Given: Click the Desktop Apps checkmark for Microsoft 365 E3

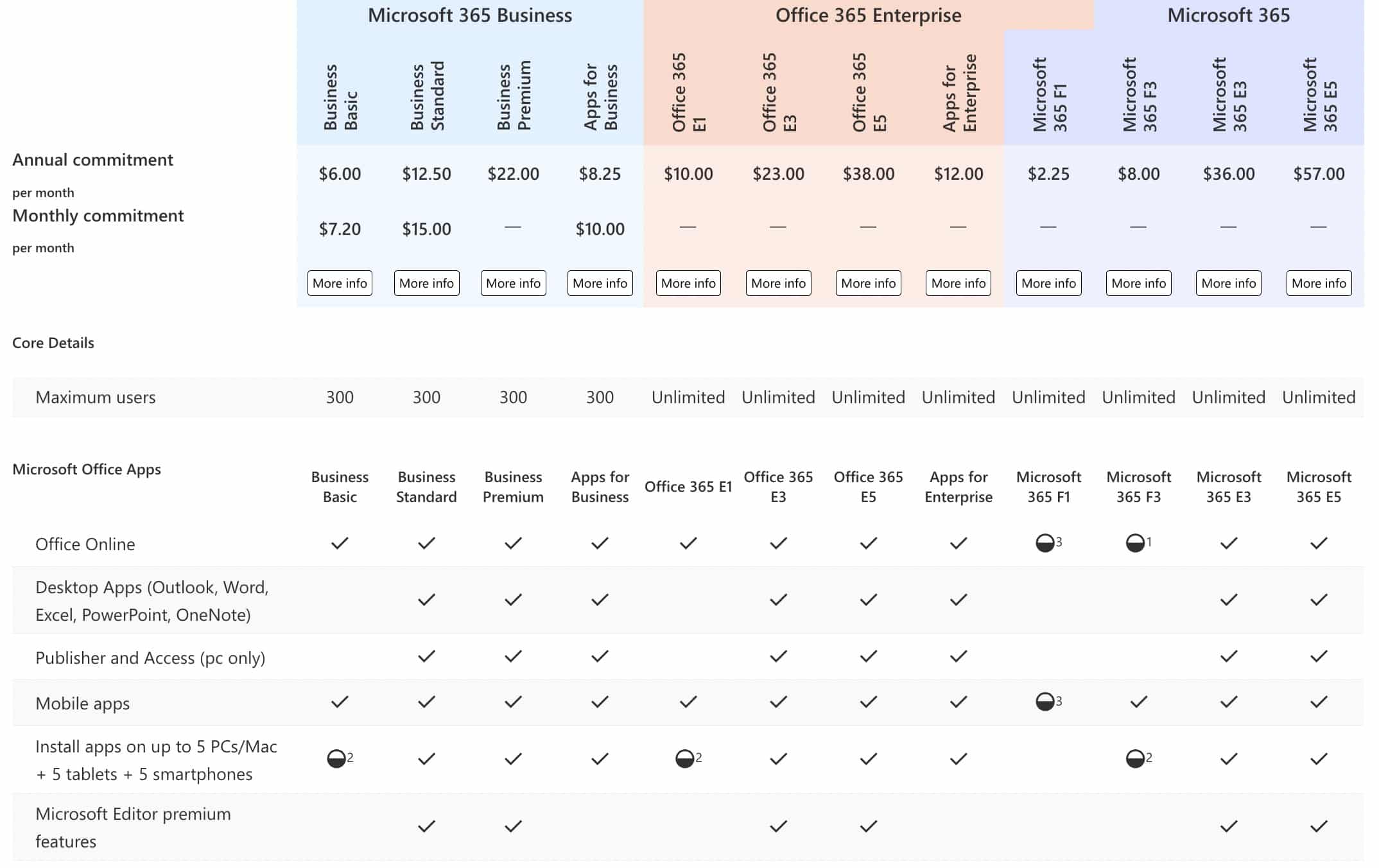Looking at the screenshot, I should tap(1228, 599).
